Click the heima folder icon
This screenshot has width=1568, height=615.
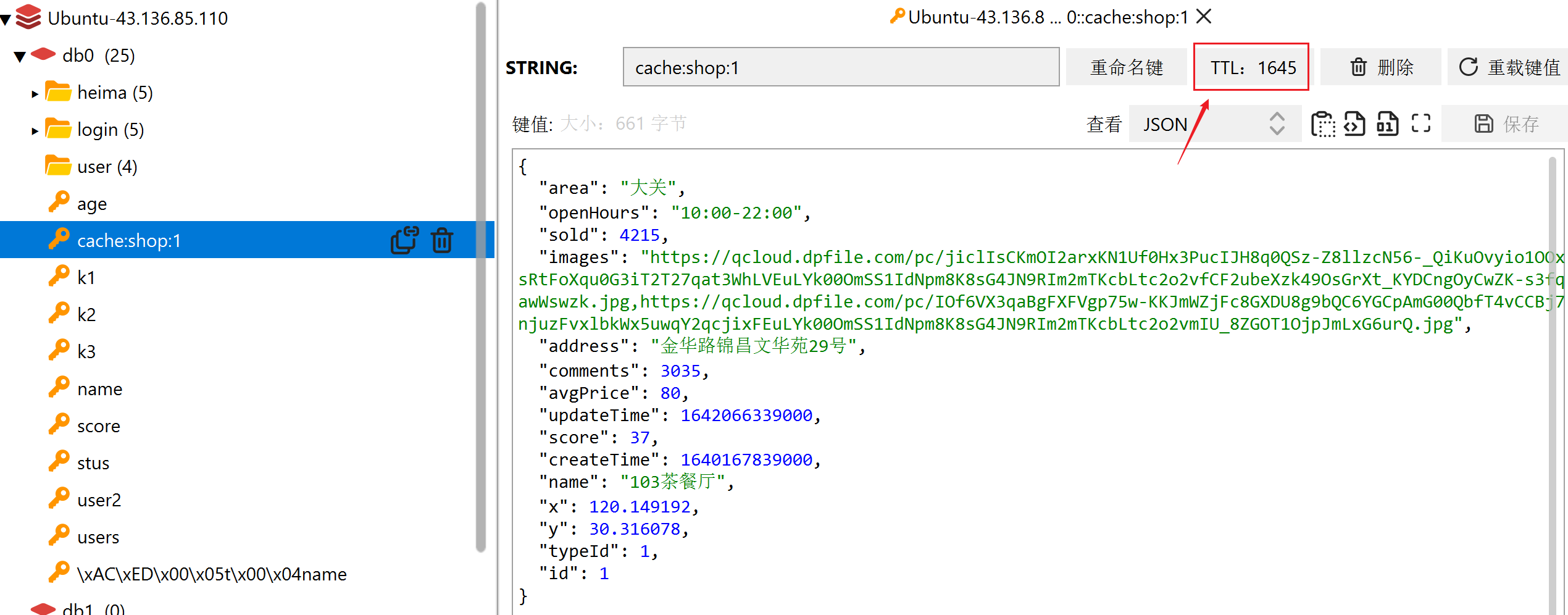coord(58,91)
